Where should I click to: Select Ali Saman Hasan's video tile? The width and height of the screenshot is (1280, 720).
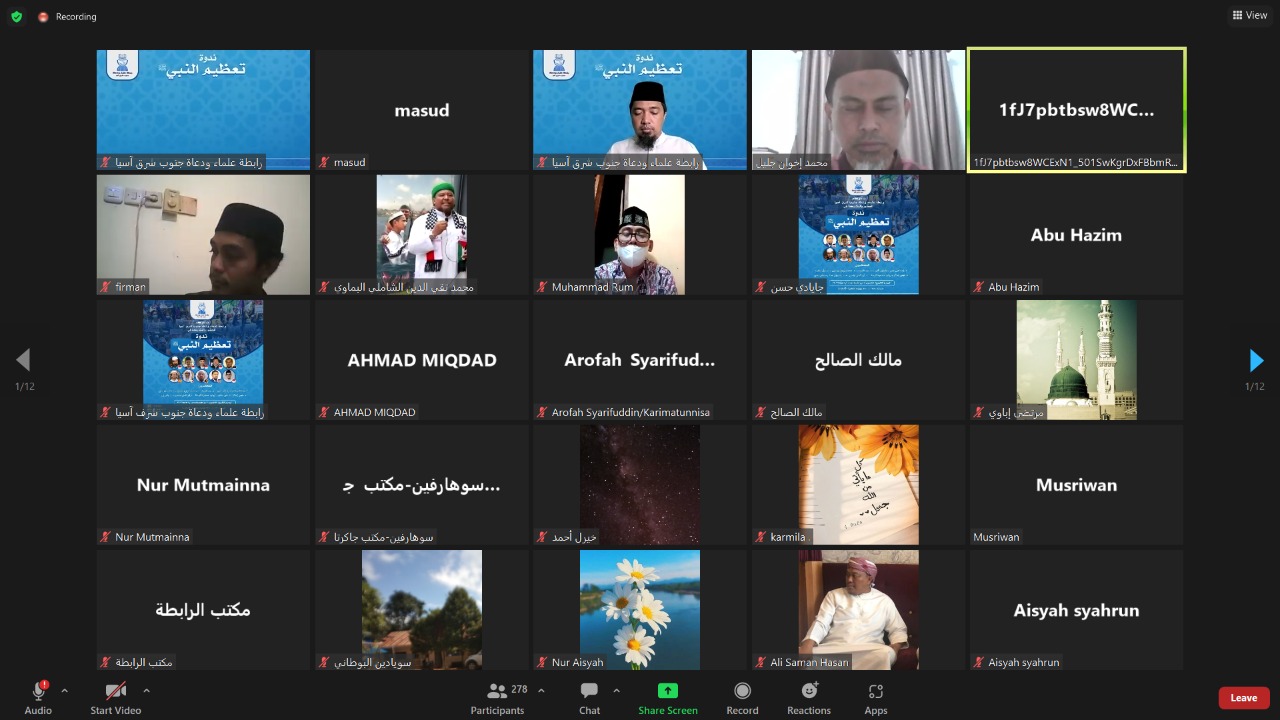point(858,609)
